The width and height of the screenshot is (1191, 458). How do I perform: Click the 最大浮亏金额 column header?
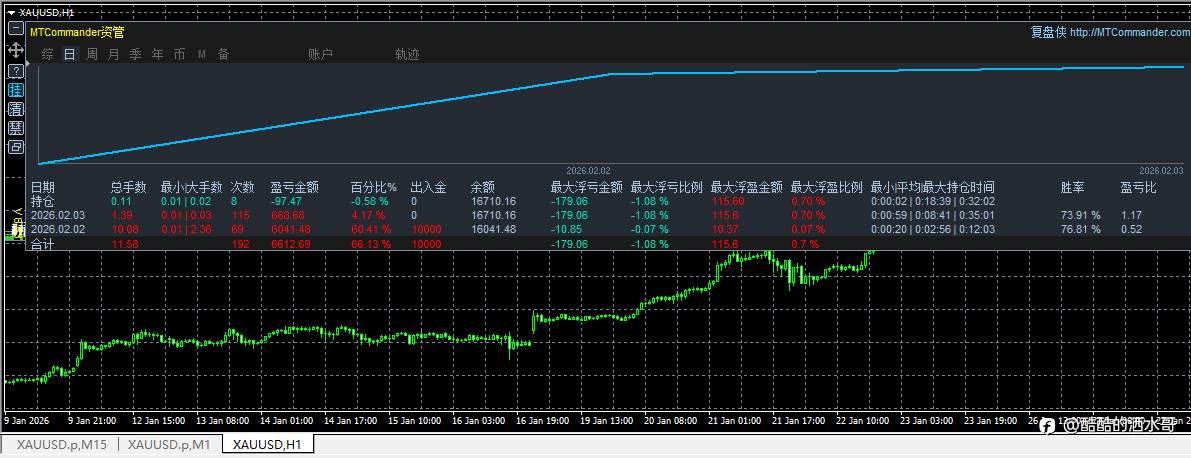pyautogui.click(x=587, y=187)
